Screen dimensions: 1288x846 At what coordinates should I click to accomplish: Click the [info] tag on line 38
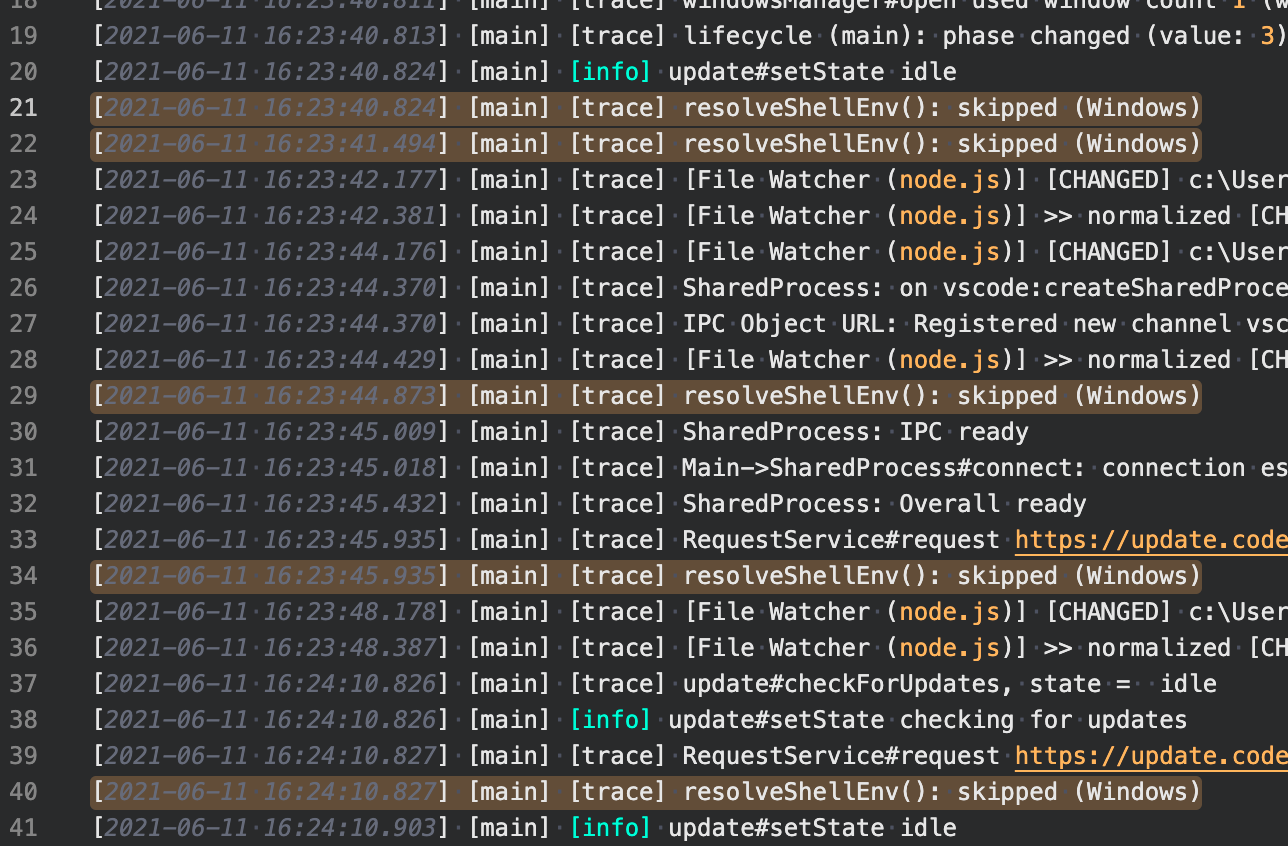point(611,719)
